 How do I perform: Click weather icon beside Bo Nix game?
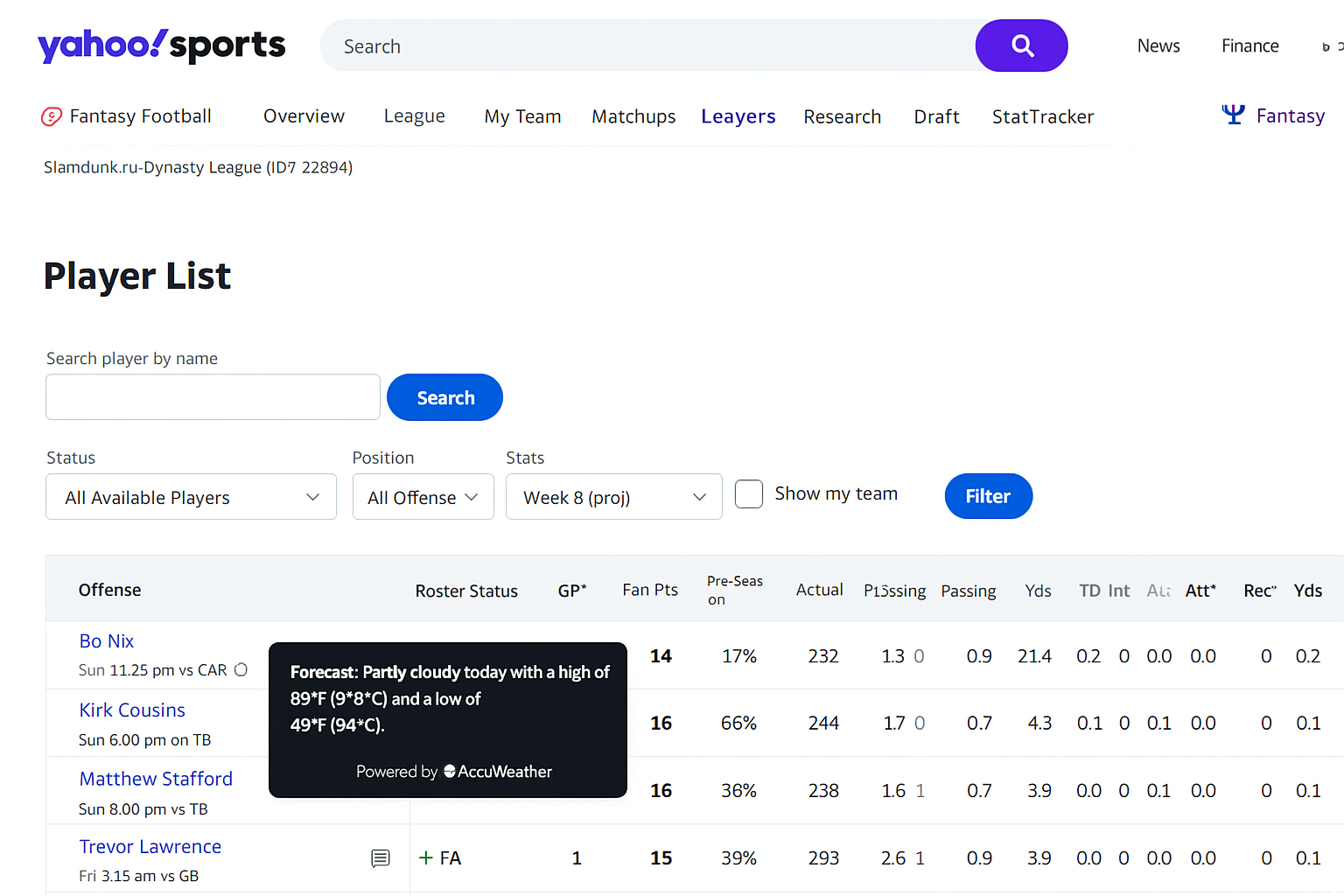tap(241, 669)
